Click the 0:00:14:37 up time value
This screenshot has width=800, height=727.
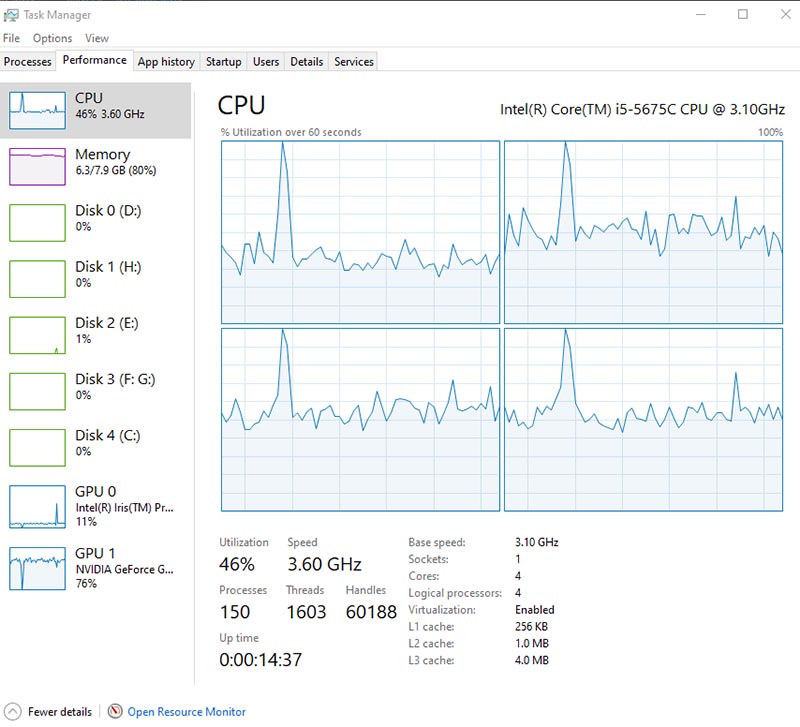[x=260, y=660]
